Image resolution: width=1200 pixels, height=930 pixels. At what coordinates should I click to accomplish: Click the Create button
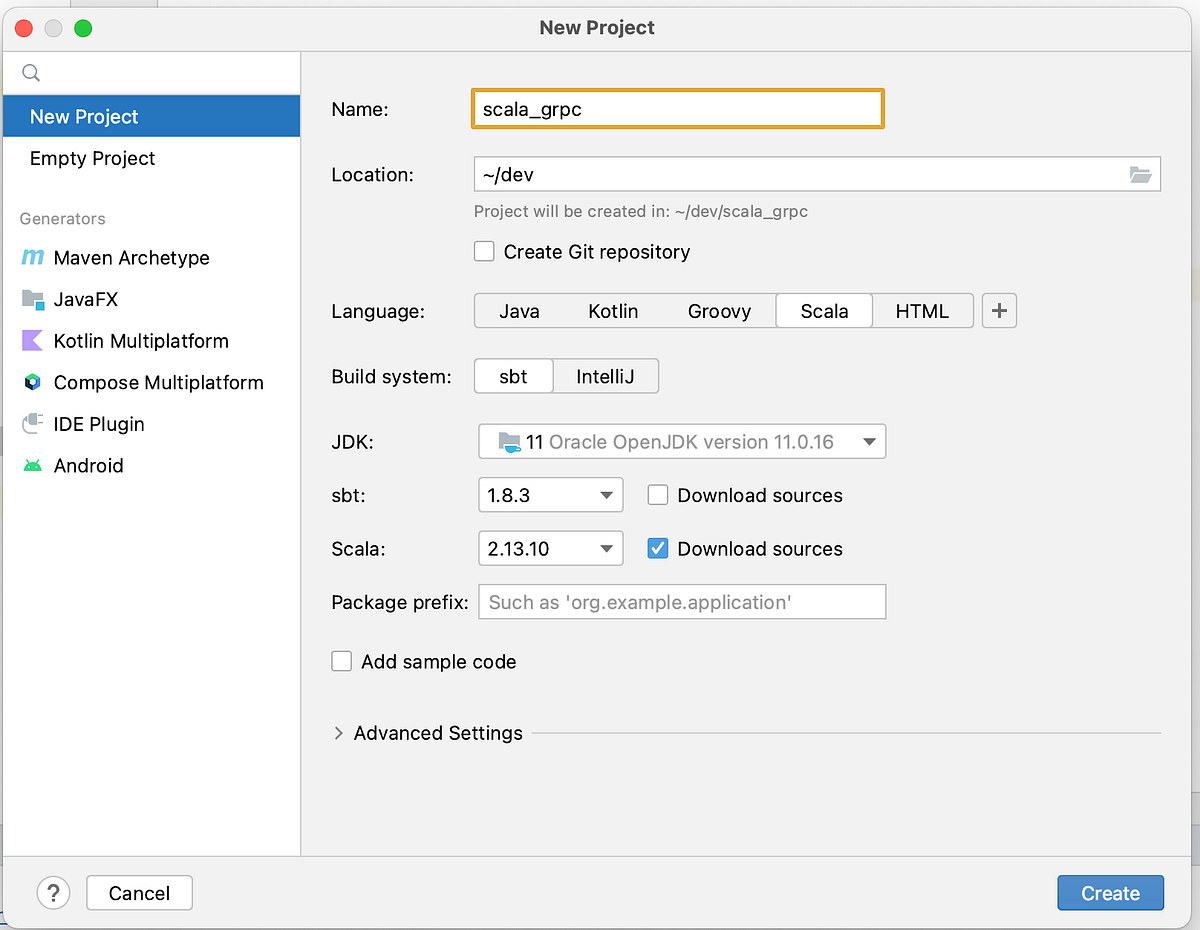pyautogui.click(x=1110, y=892)
